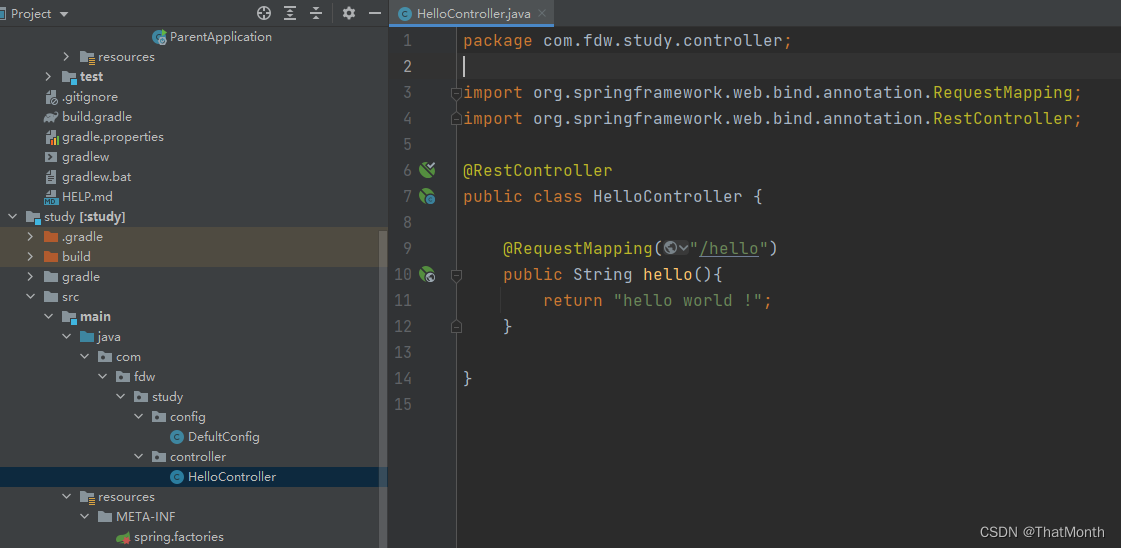Expand the orange build folder
The height and width of the screenshot is (548, 1121).
[x=30, y=256]
